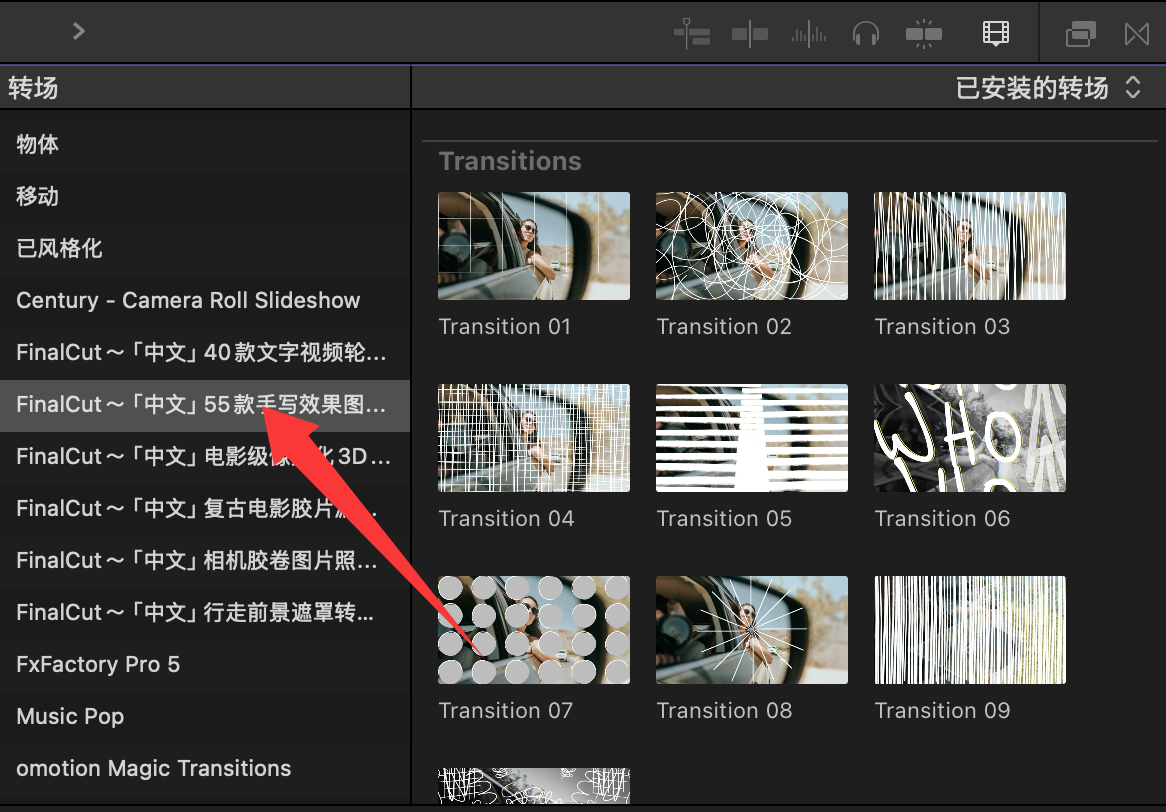The image size is (1166, 812).
Task: Select FxFactory Pro 5 category
Action: [x=98, y=664]
